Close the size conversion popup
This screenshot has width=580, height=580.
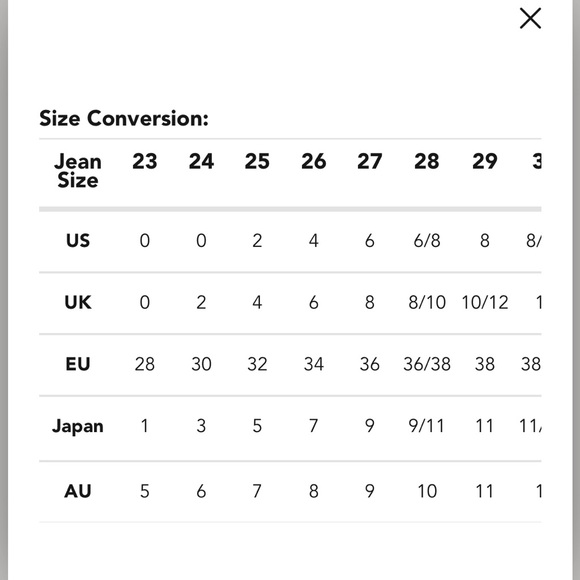530,18
